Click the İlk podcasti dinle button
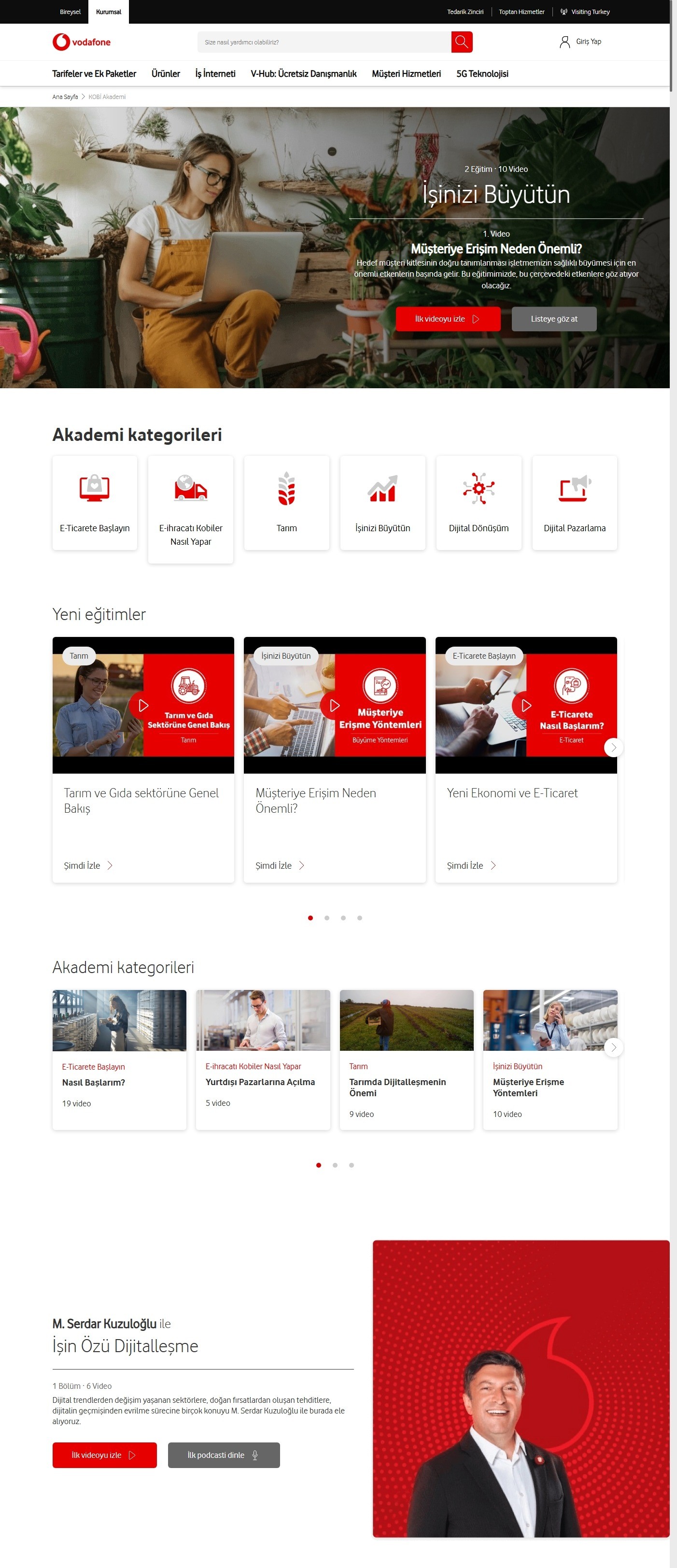 (x=224, y=1455)
